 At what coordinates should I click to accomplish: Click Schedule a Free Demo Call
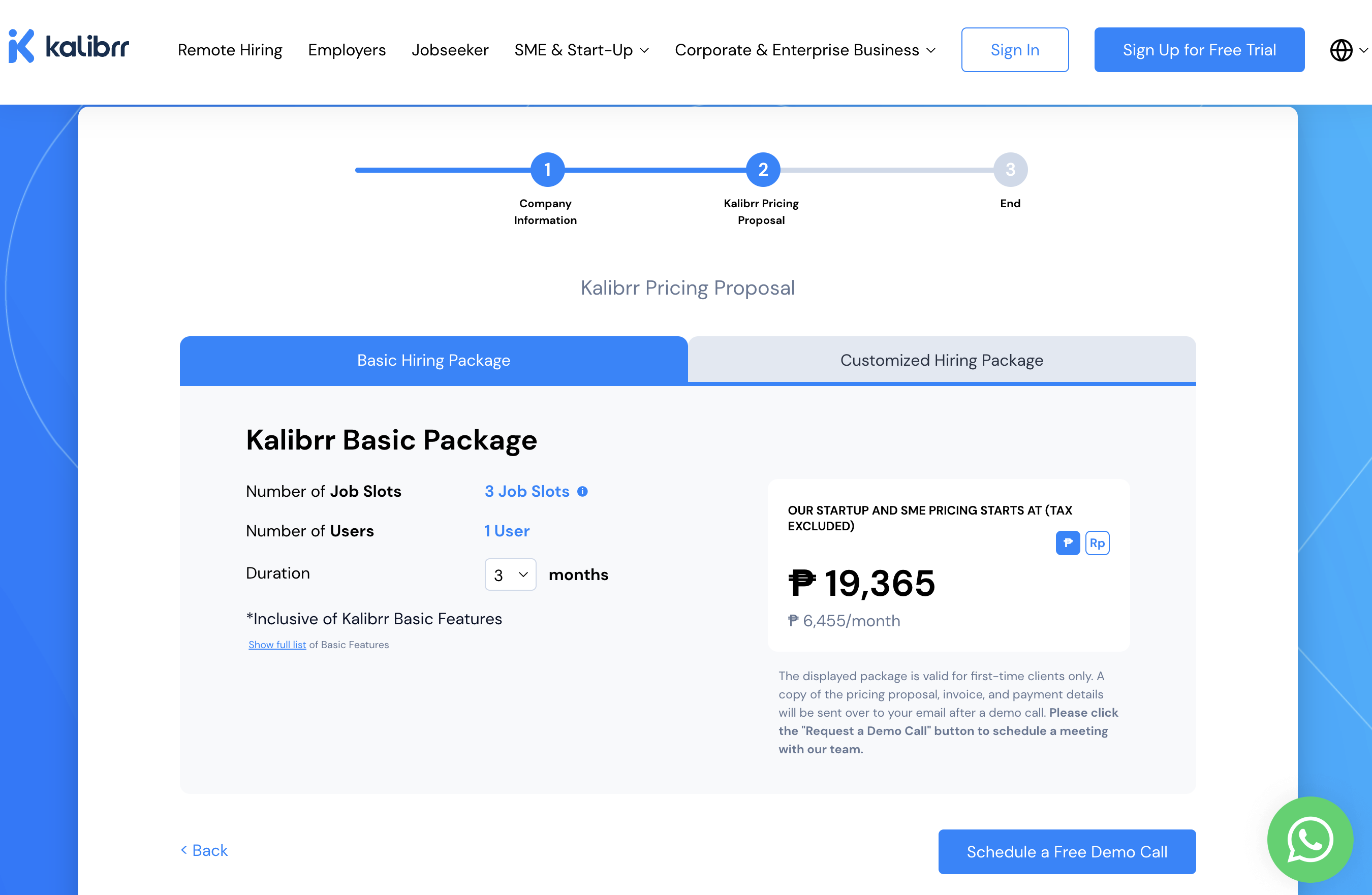click(x=1067, y=851)
